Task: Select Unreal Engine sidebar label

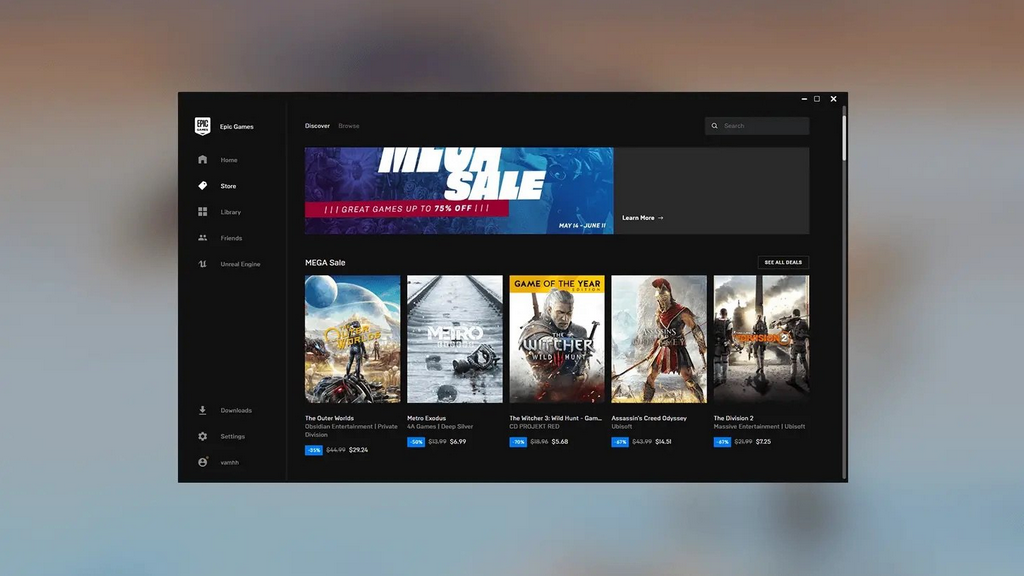Action: point(240,264)
